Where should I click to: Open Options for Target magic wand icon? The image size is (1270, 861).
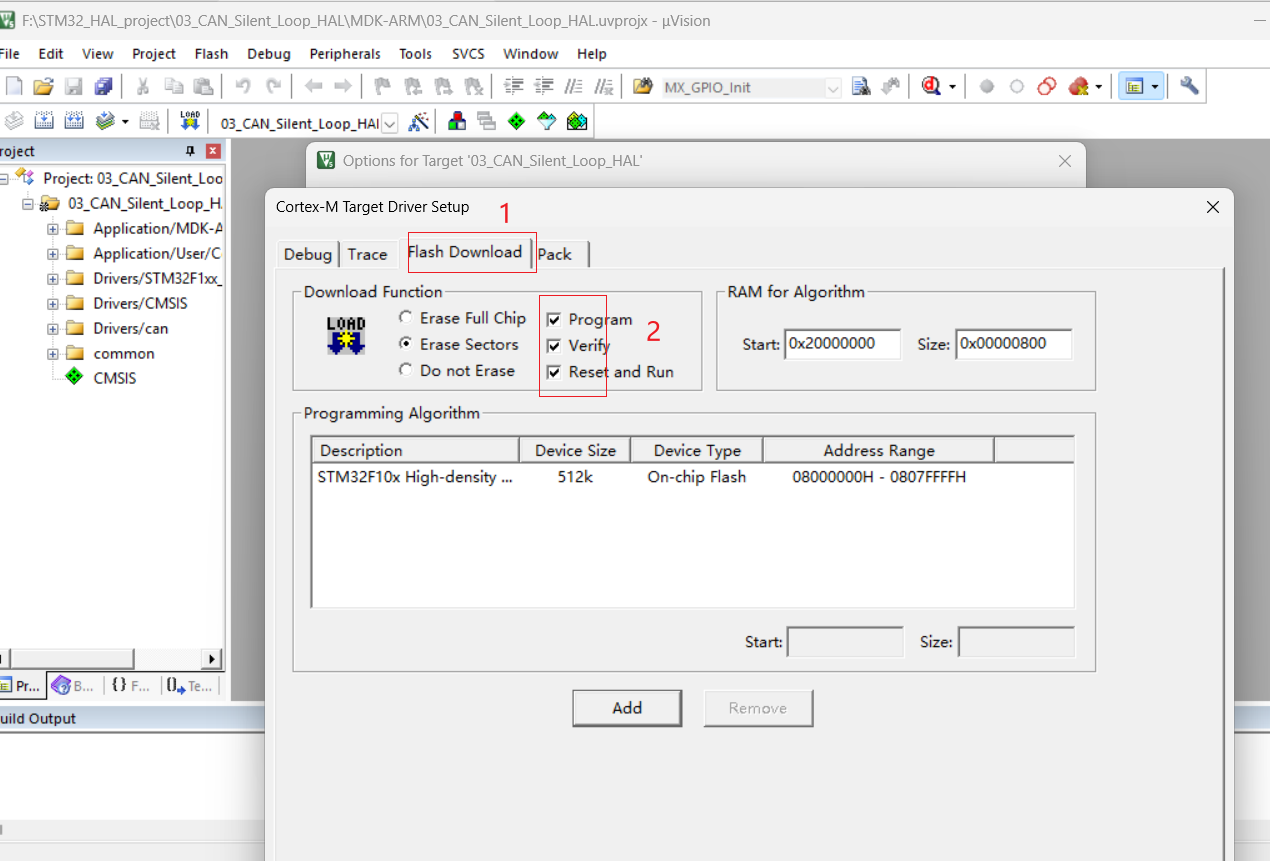click(420, 122)
